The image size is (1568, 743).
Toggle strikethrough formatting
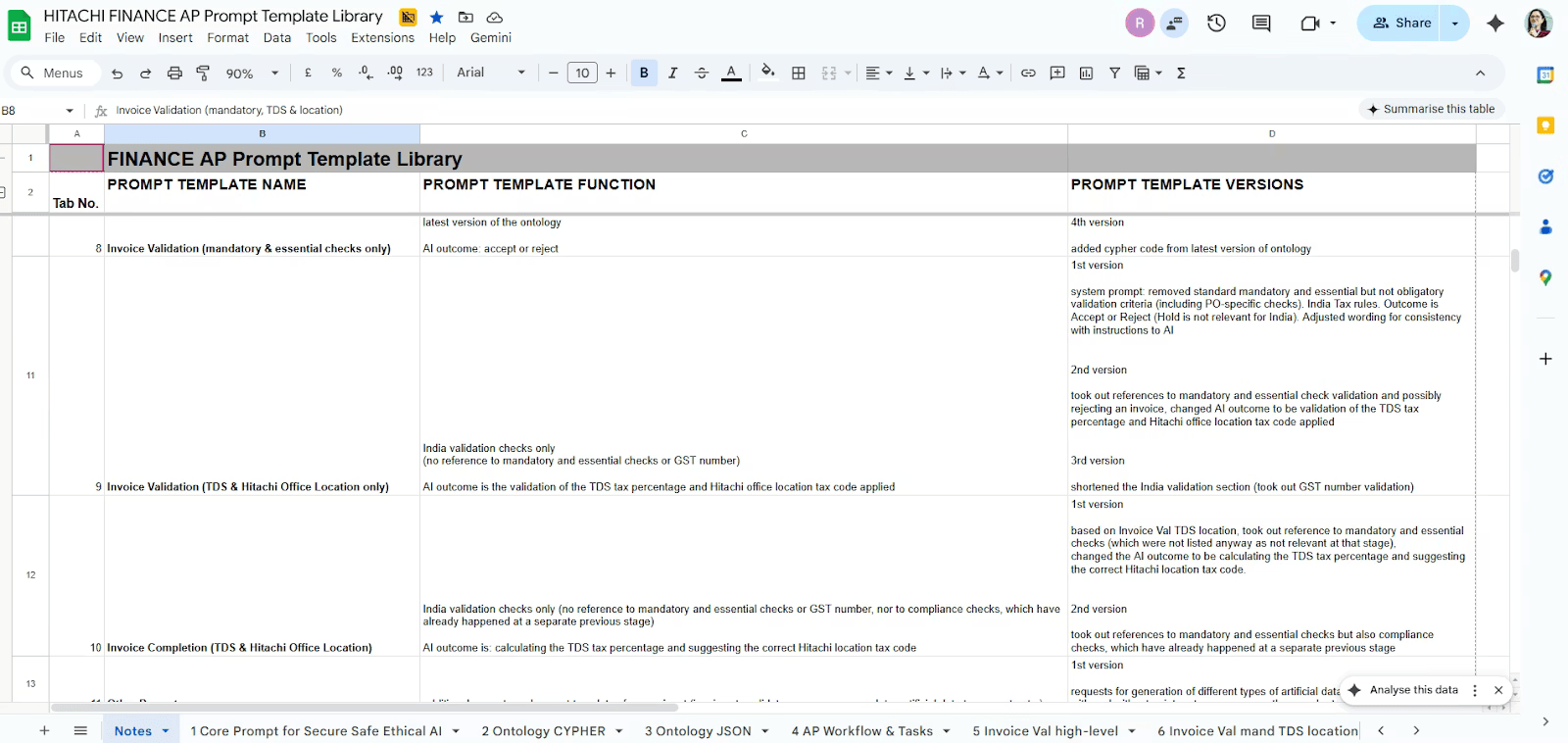tap(702, 73)
